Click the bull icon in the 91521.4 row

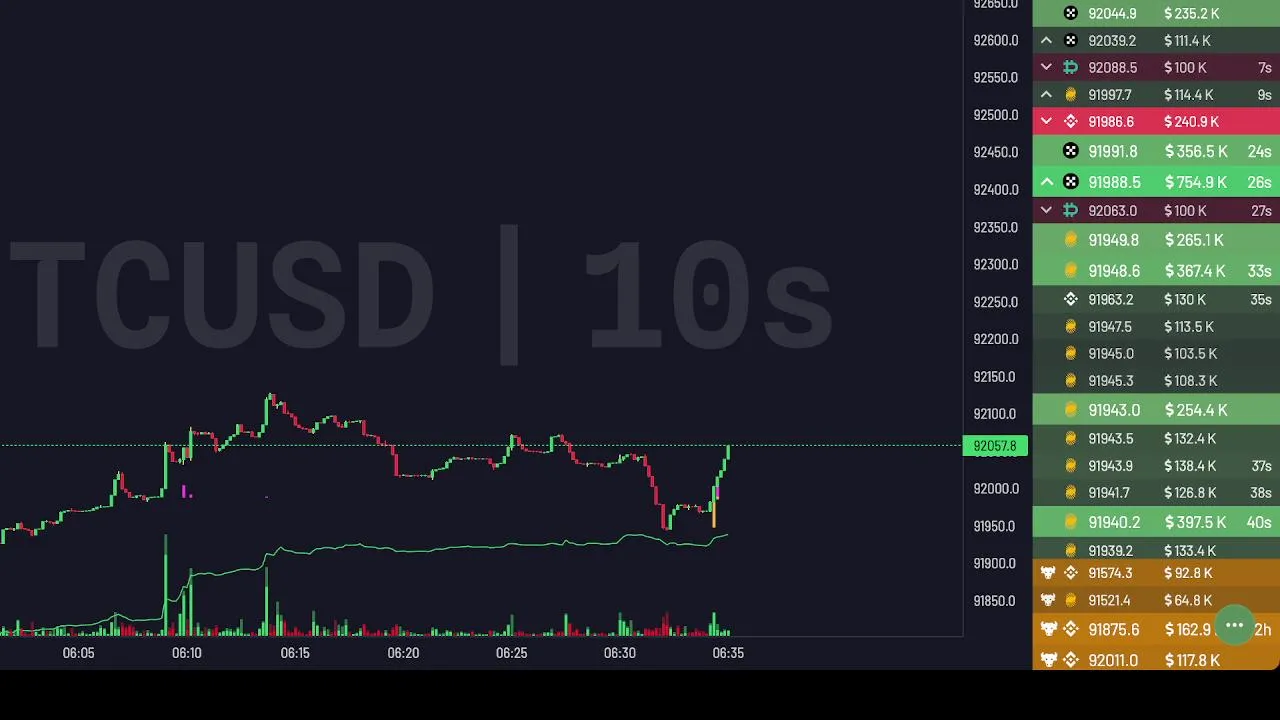(1048, 600)
